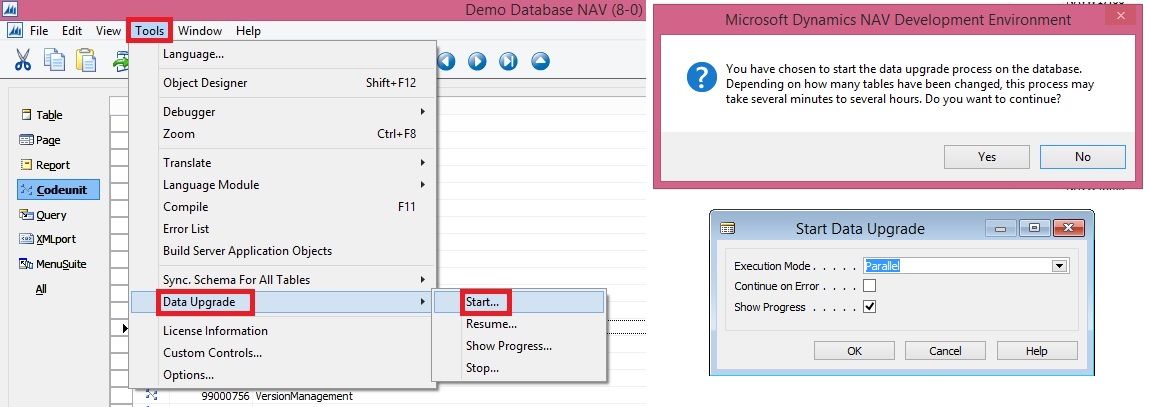Enable the Continue on Error checkbox
The image size is (1149, 407).
869,287
